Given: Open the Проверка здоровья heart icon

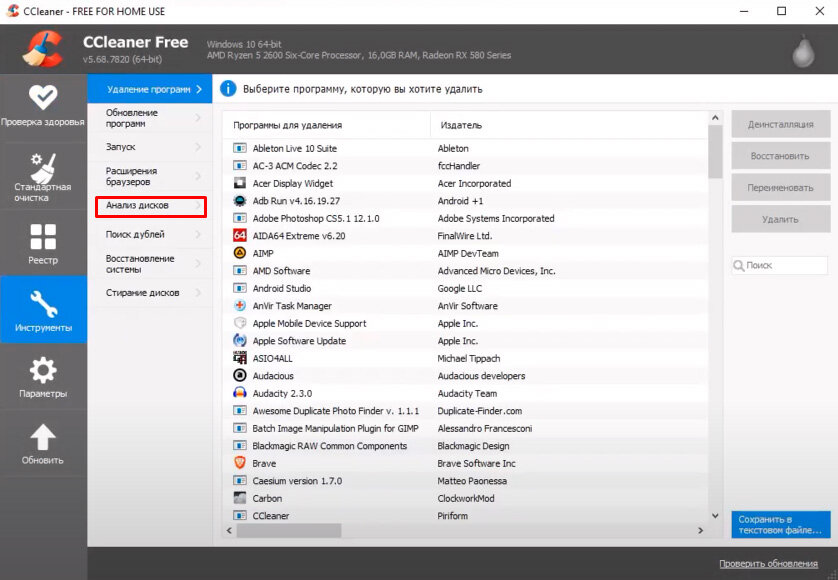Looking at the screenshot, I should [43, 97].
